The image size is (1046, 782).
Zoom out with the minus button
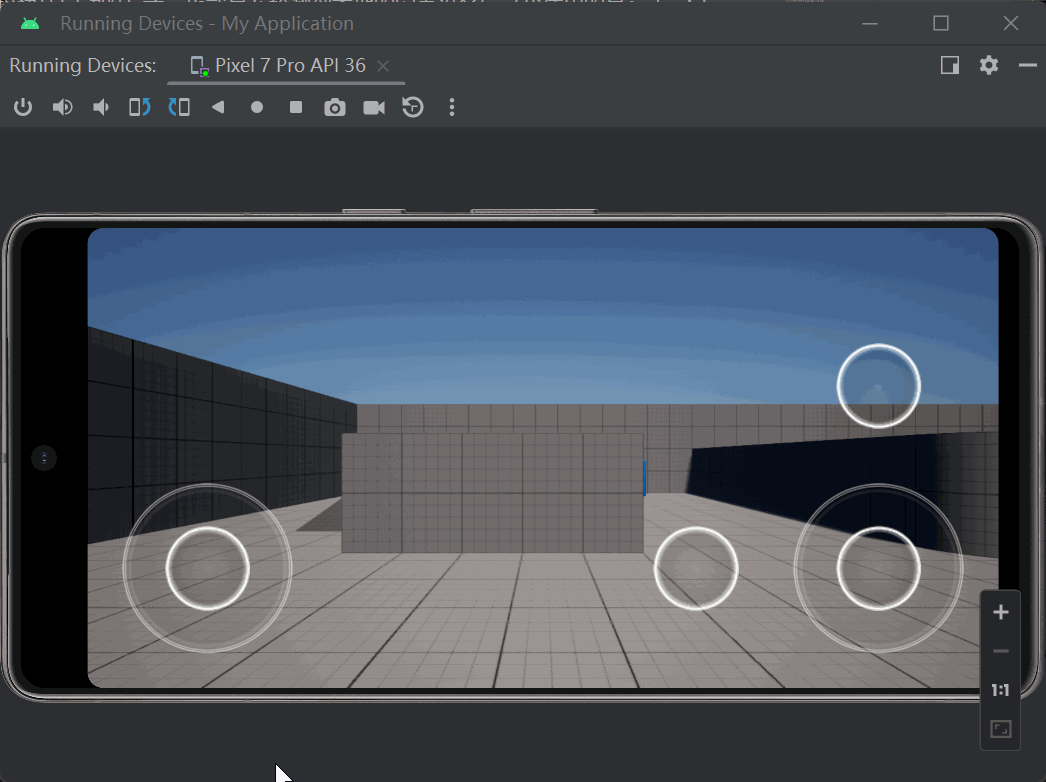pos(1001,651)
